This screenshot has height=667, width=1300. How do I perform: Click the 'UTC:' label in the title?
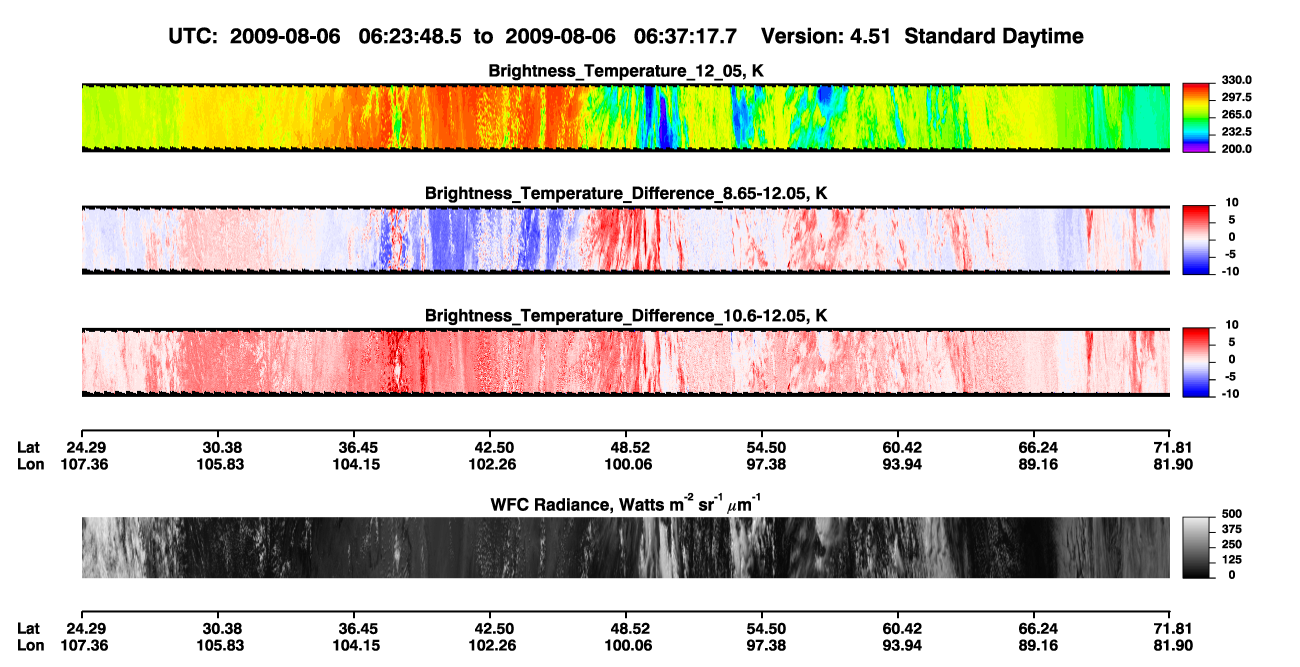[193, 36]
